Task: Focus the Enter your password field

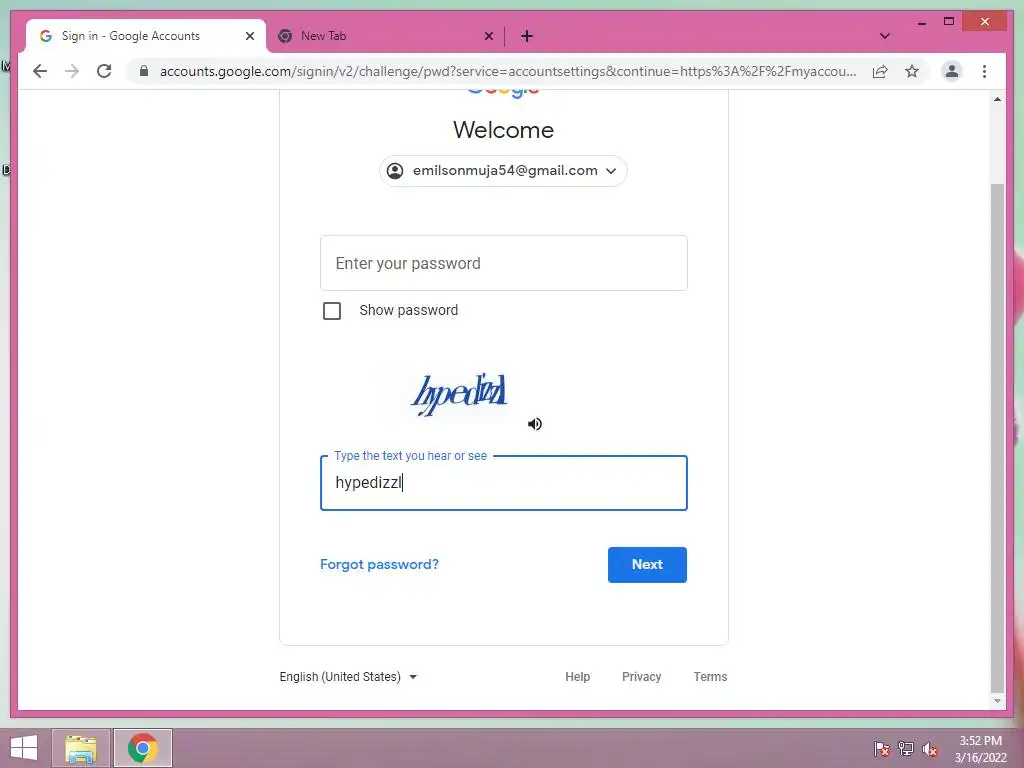Action: 504,263
